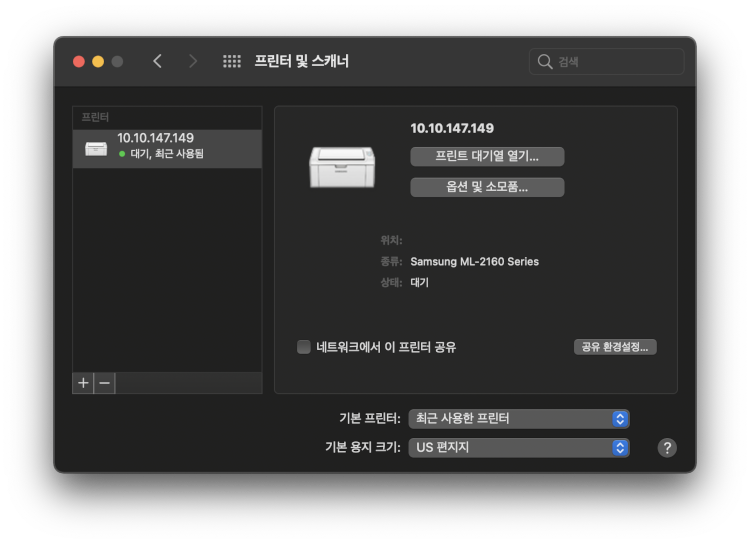The width and height of the screenshot is (750, 544).
Task: Click the small printer icon in the list
Action: [x=96, y=148]
